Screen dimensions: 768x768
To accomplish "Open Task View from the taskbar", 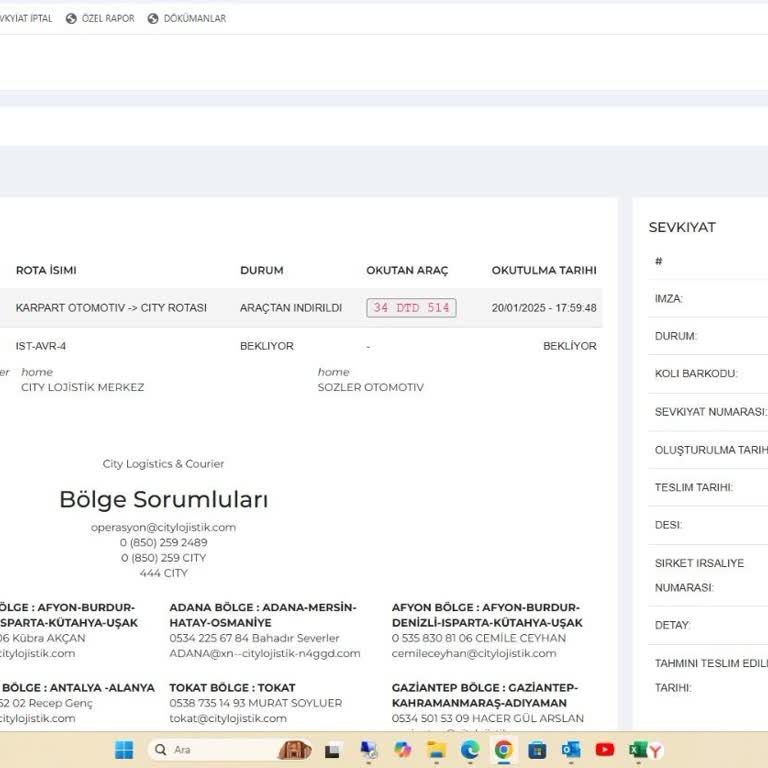I will tap(332, 750).
